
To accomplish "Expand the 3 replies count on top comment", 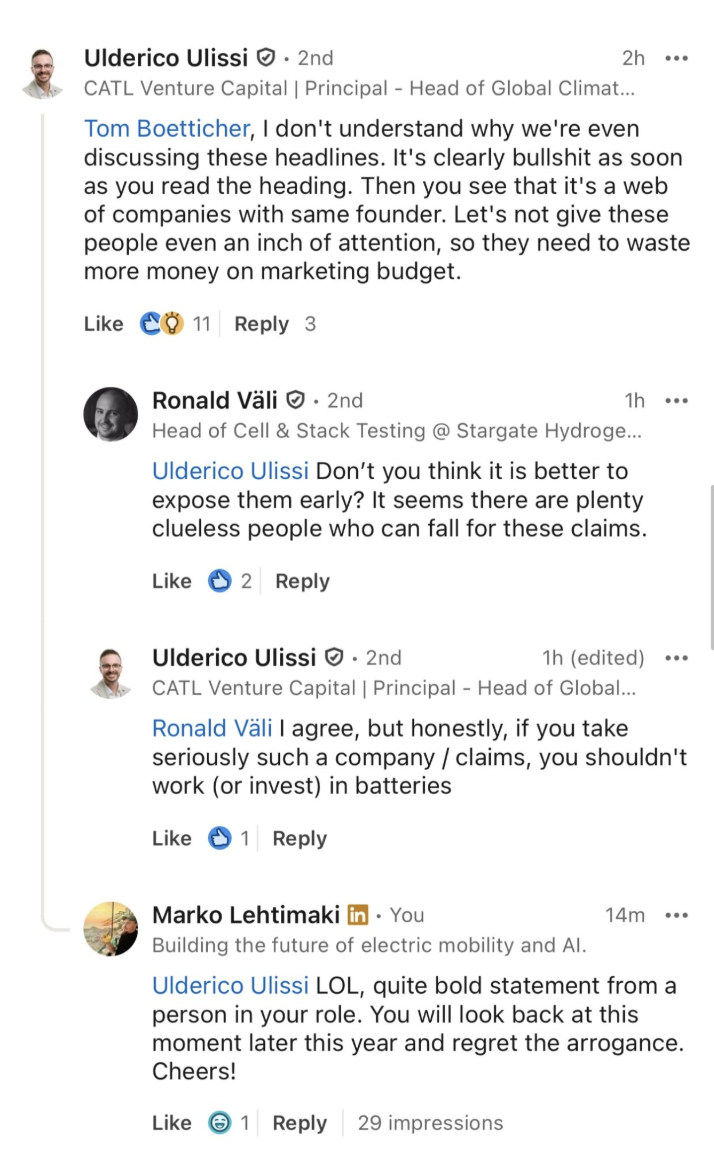I will [310, 324].
